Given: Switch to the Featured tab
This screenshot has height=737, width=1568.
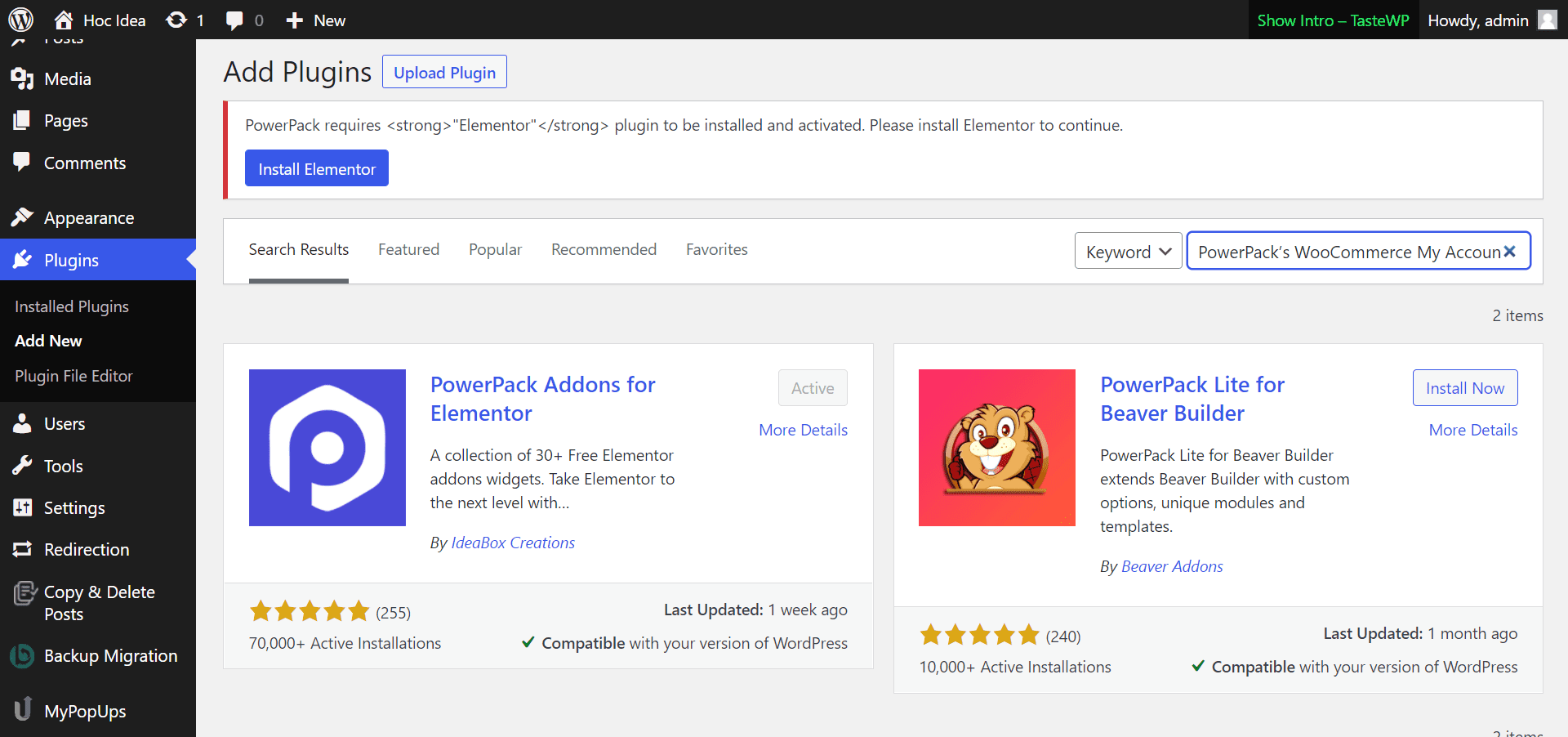Looking at the screenshot, I should click(408, 249).
